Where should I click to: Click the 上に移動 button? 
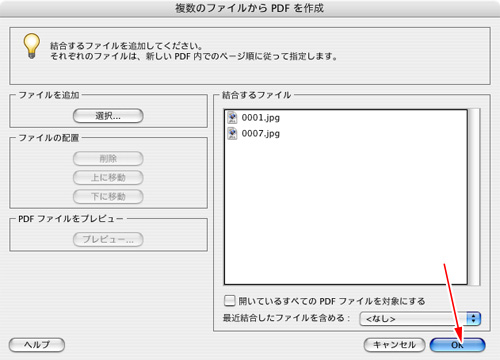pyautogui.click(x=108, y=177)
